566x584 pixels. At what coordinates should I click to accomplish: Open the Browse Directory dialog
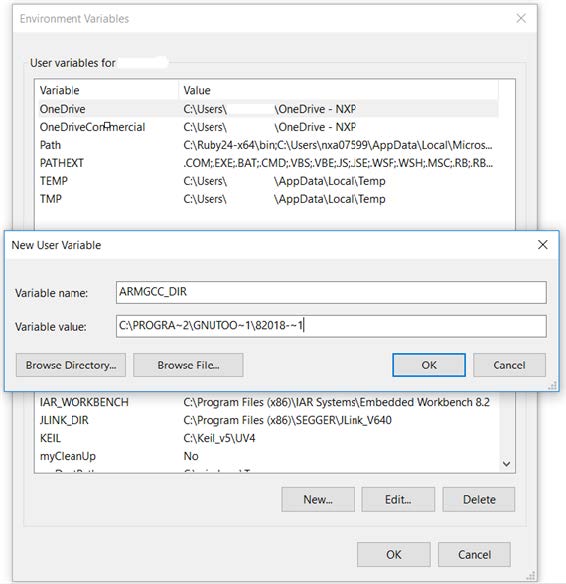(x=71, y=365)
